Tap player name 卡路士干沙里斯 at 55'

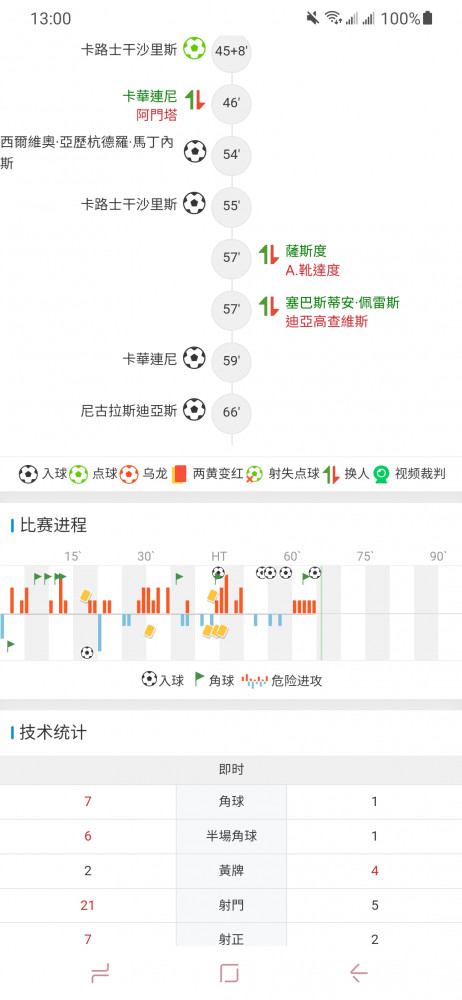click(129, 205)
